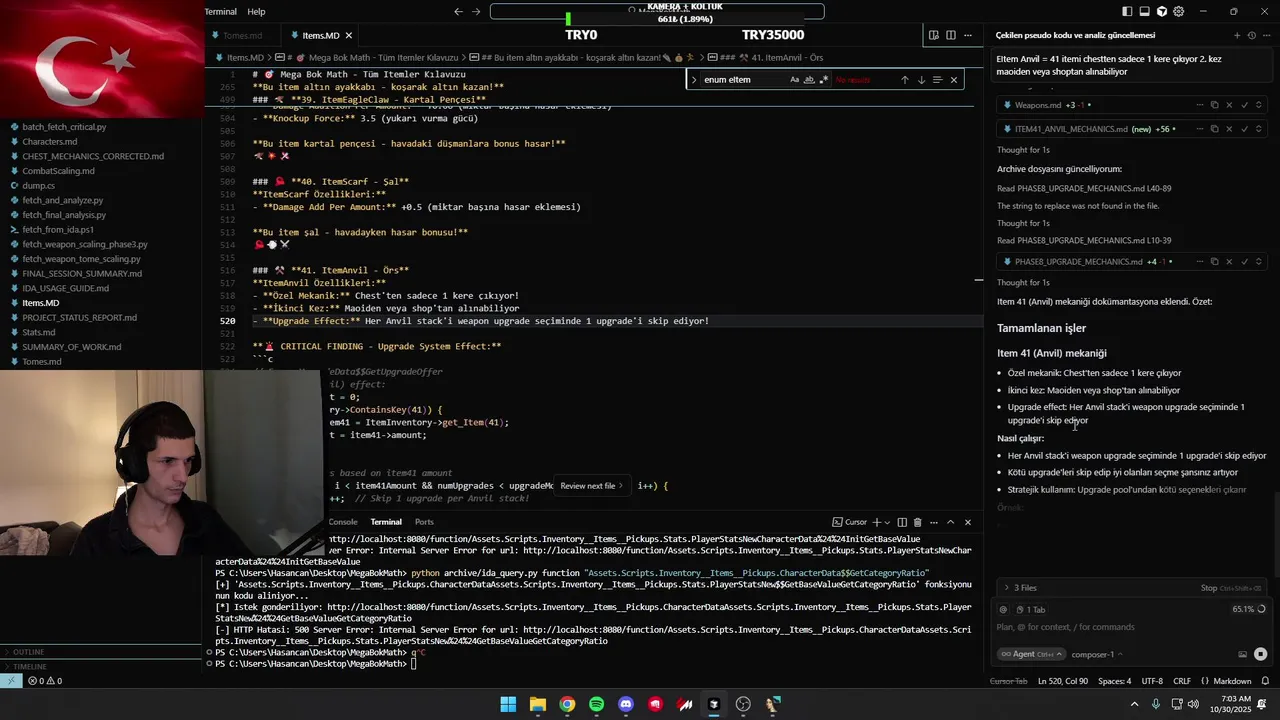Expand the ITEM41_ANVIL_MECHANICS.md diff block

click(1260, 129)
